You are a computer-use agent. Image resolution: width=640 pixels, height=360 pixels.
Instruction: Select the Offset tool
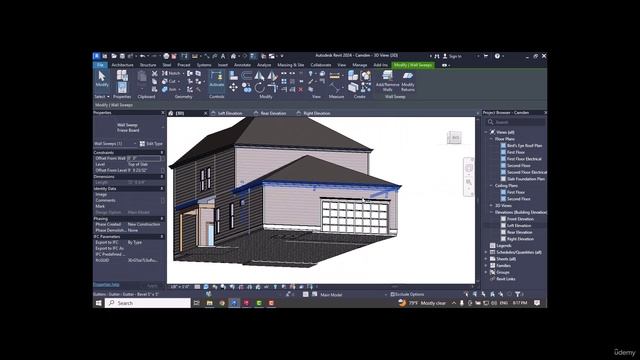(x=247, y=76)
